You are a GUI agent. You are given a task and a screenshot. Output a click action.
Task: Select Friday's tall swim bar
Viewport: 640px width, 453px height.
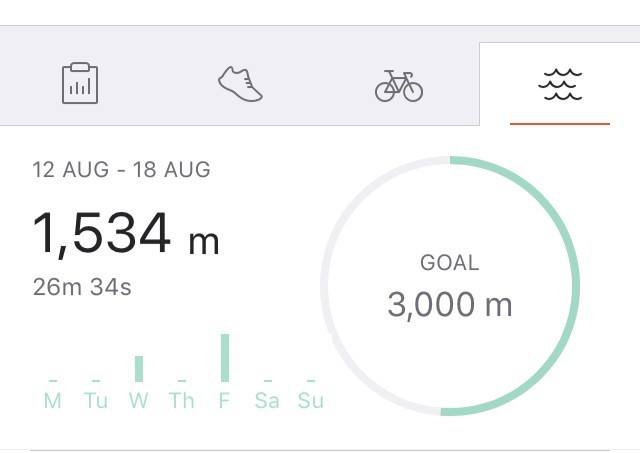[225, 358]
